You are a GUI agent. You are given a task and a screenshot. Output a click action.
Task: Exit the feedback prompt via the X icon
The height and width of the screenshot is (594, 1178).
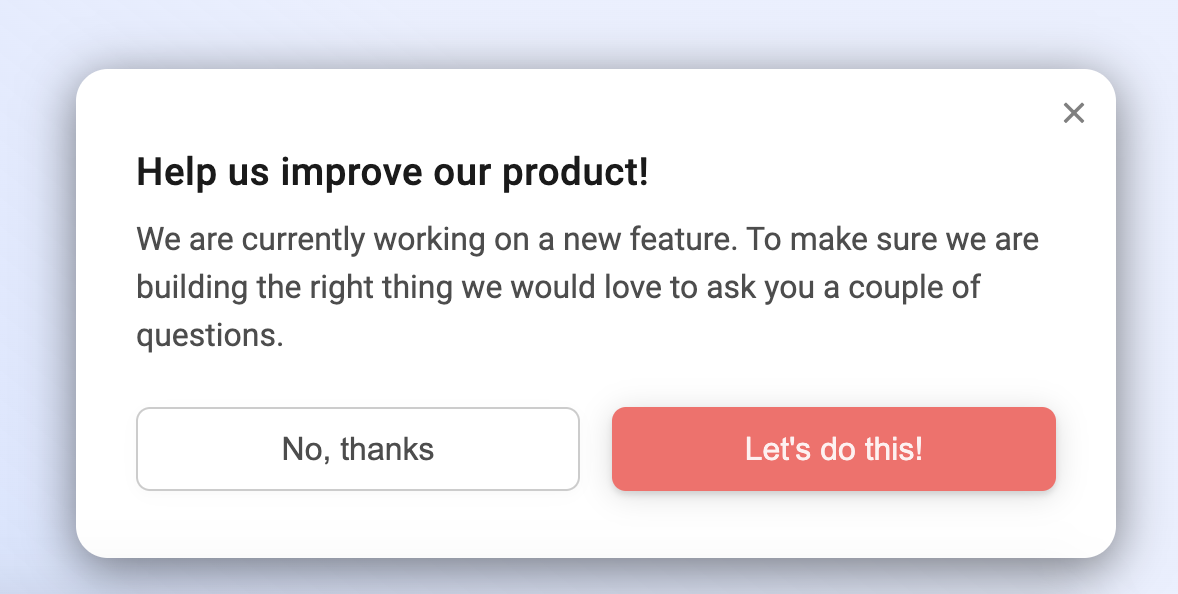(x=1073, y=113)
